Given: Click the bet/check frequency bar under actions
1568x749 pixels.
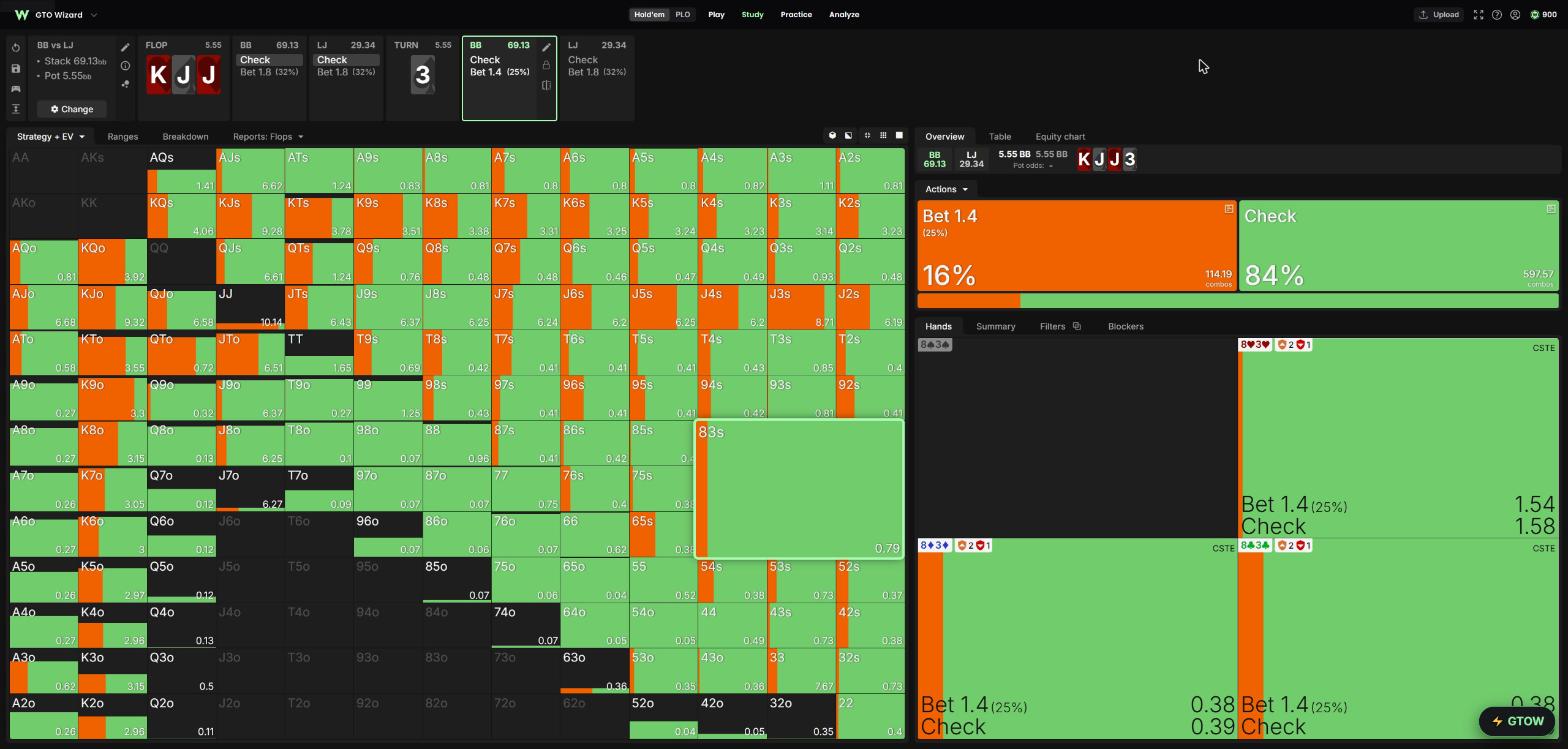Looking at the screenshot, I should (1238, 301).
